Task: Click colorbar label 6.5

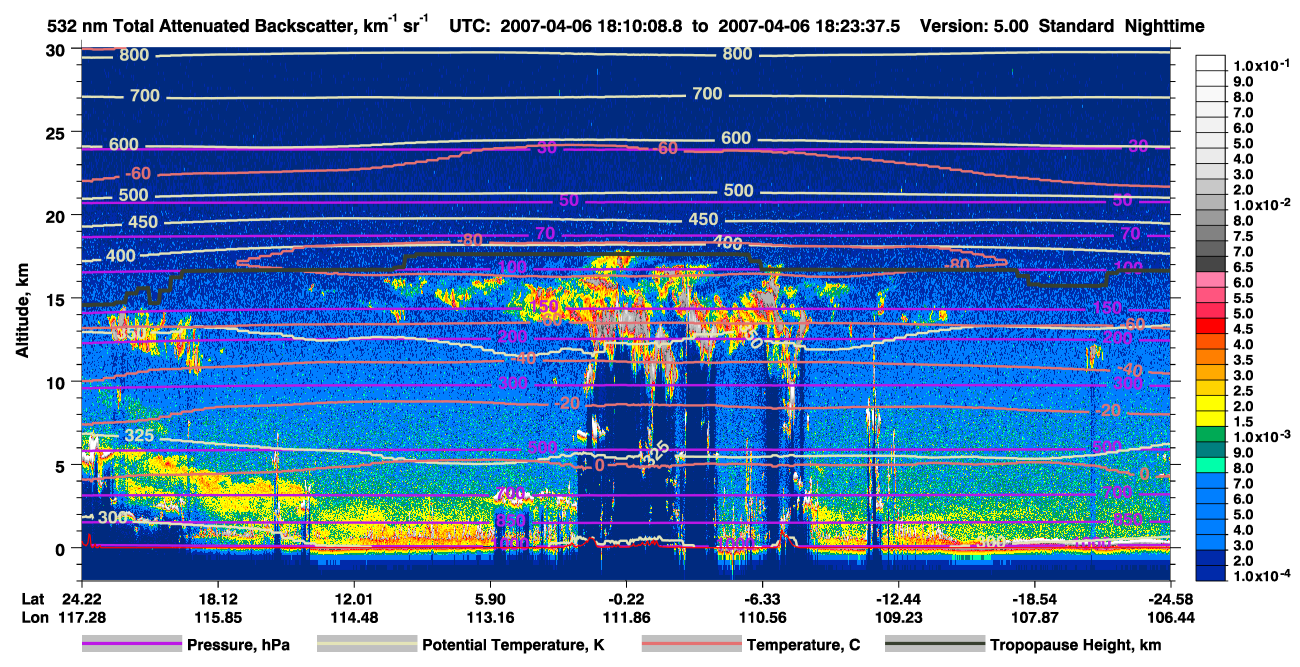Action: coord(1244,267)
